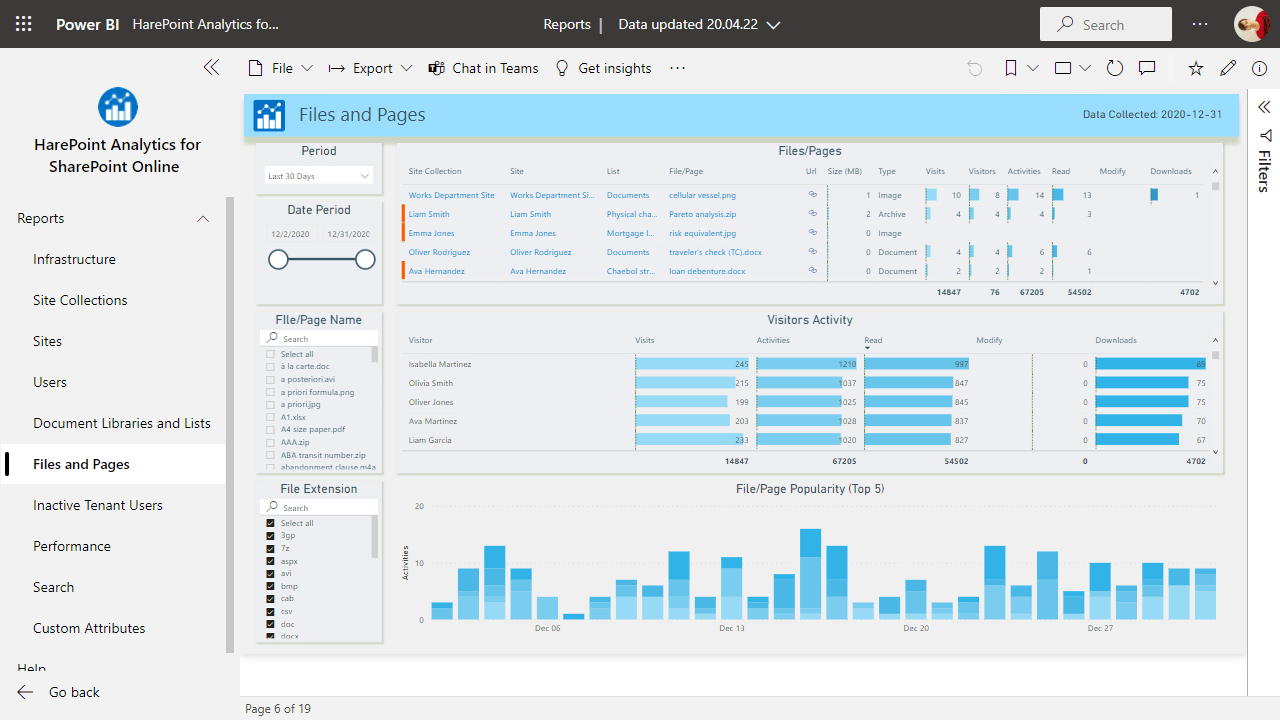
Task: Click the refresh visuals icon
Action: coord(1115,68)
